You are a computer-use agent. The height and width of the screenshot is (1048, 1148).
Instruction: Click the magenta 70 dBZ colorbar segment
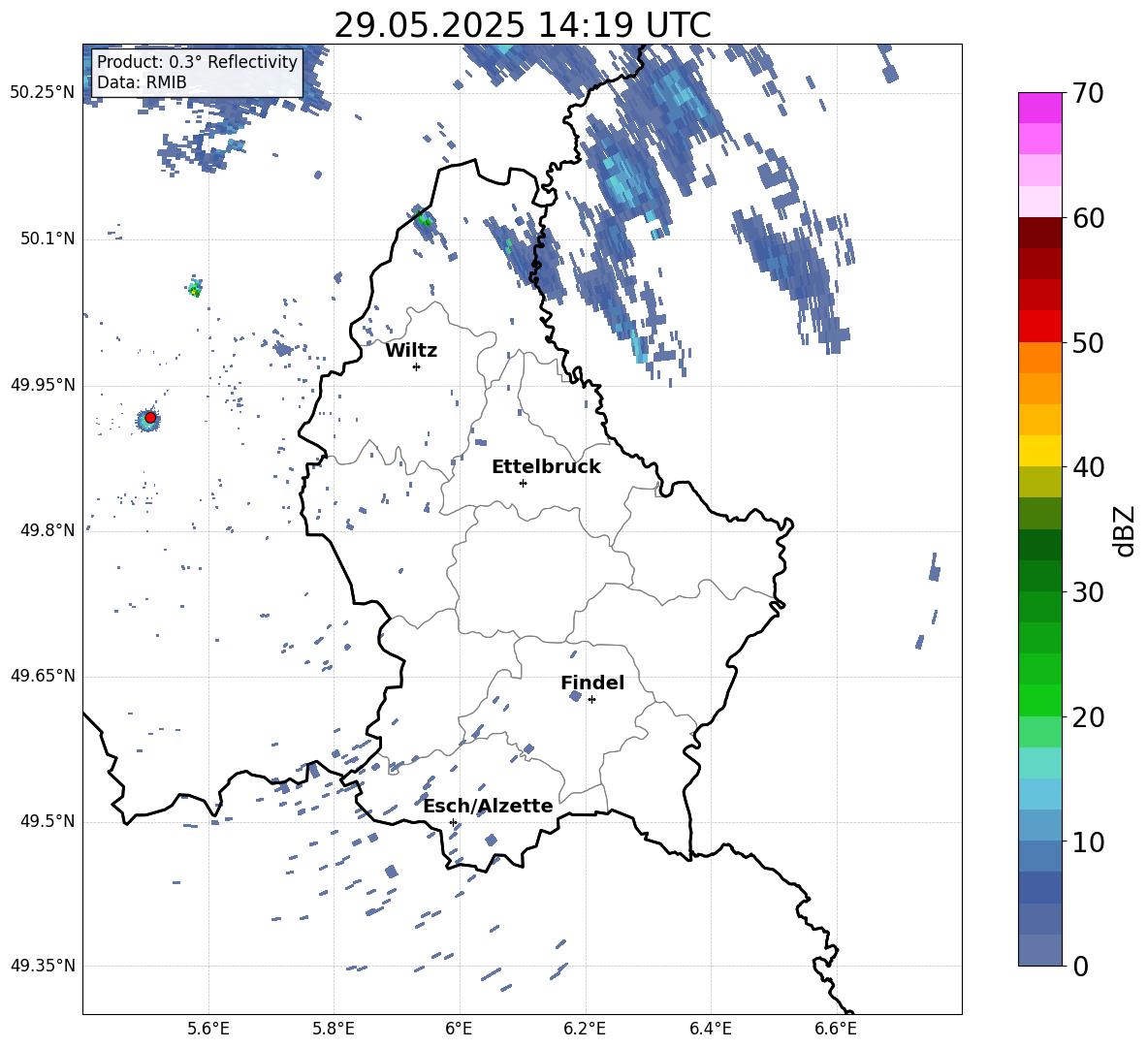(x=1039, y=108)
